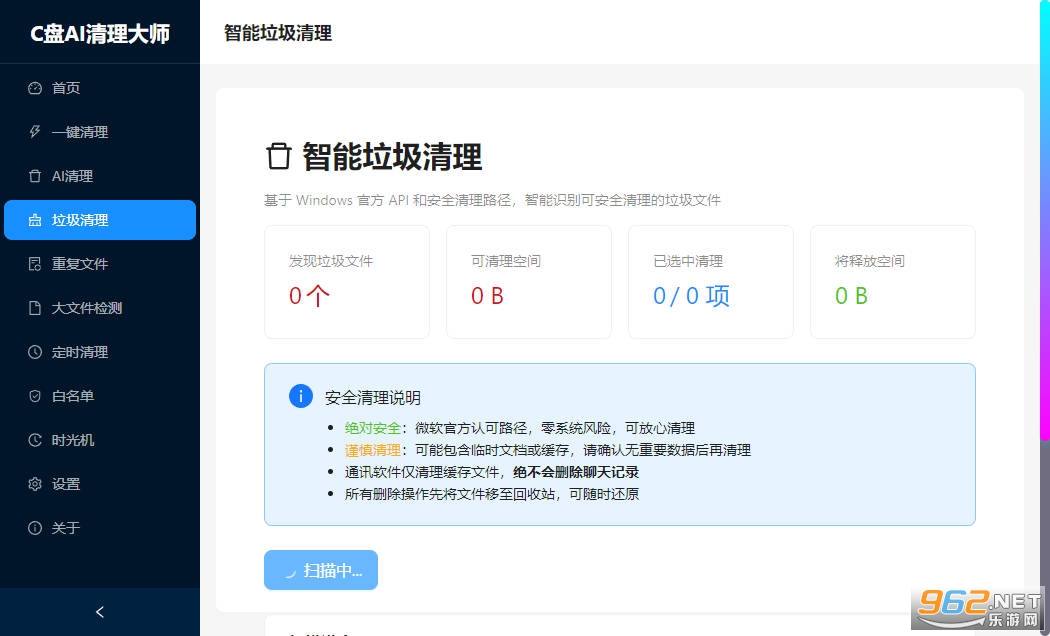Image resolution: width=1050 pixels, height=636 pixels.
Task: Click the 0 个 value
Action: pos(309,296)
